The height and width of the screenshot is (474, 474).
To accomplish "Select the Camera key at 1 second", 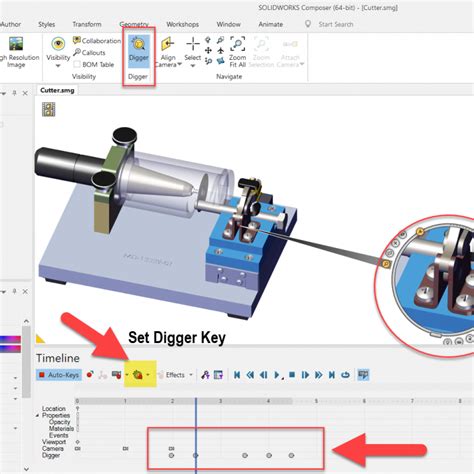I will [125, 449].
